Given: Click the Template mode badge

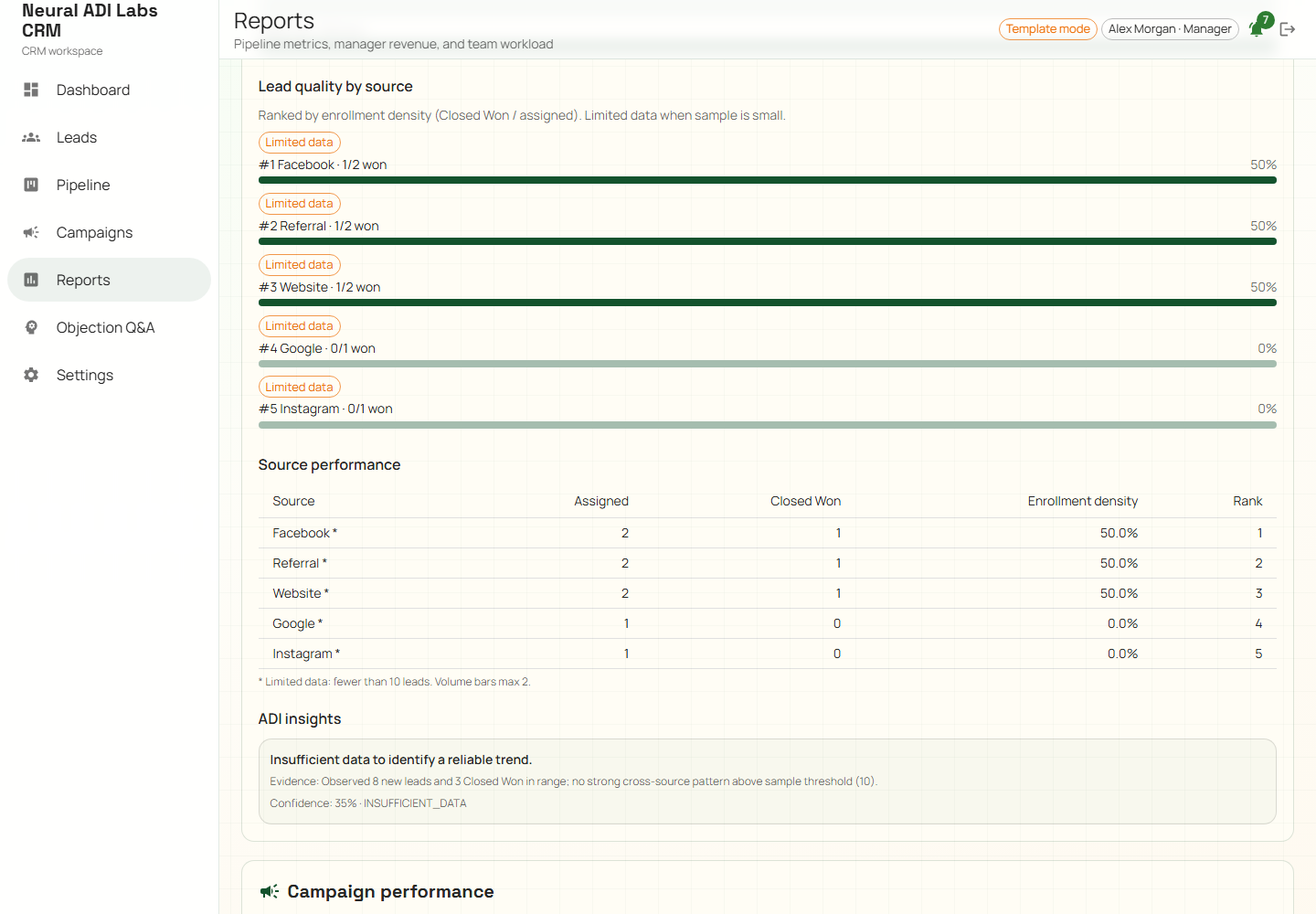Looking at the screenshot, I should 1047,29.
